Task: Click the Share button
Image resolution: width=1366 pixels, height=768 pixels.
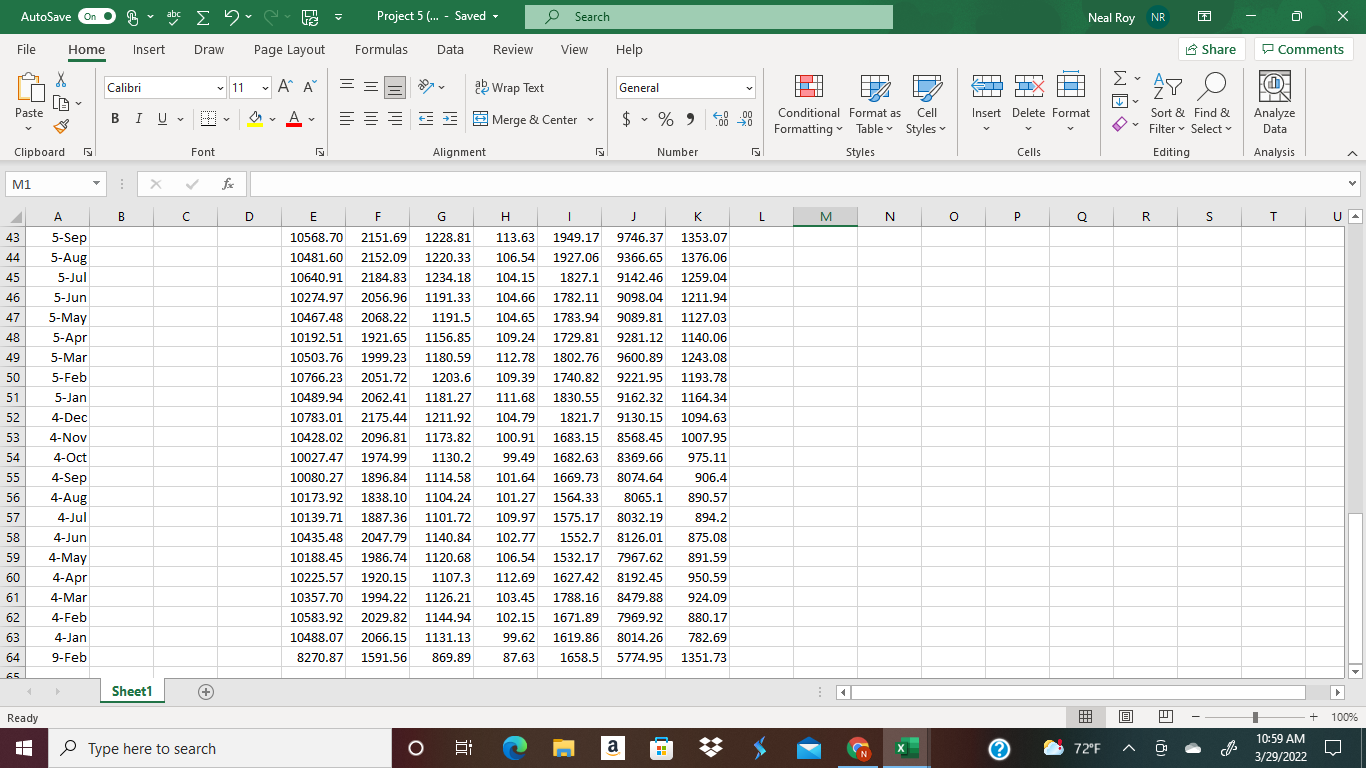Action: (1210, 48)
